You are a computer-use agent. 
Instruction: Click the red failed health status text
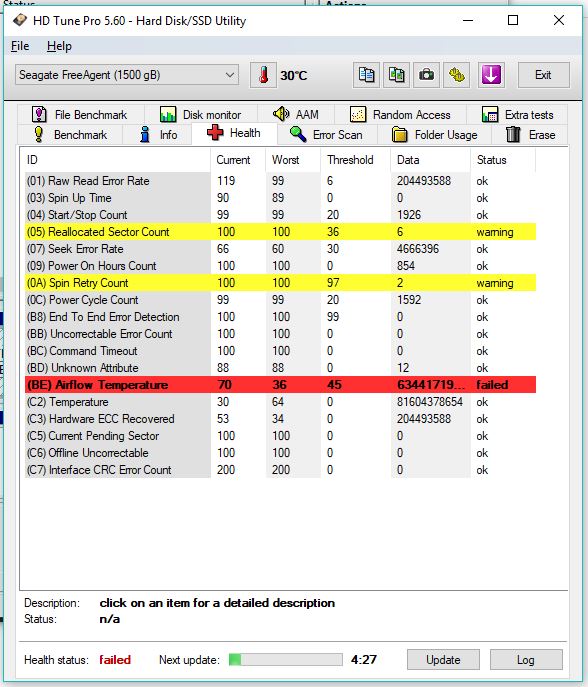(115, 659)
